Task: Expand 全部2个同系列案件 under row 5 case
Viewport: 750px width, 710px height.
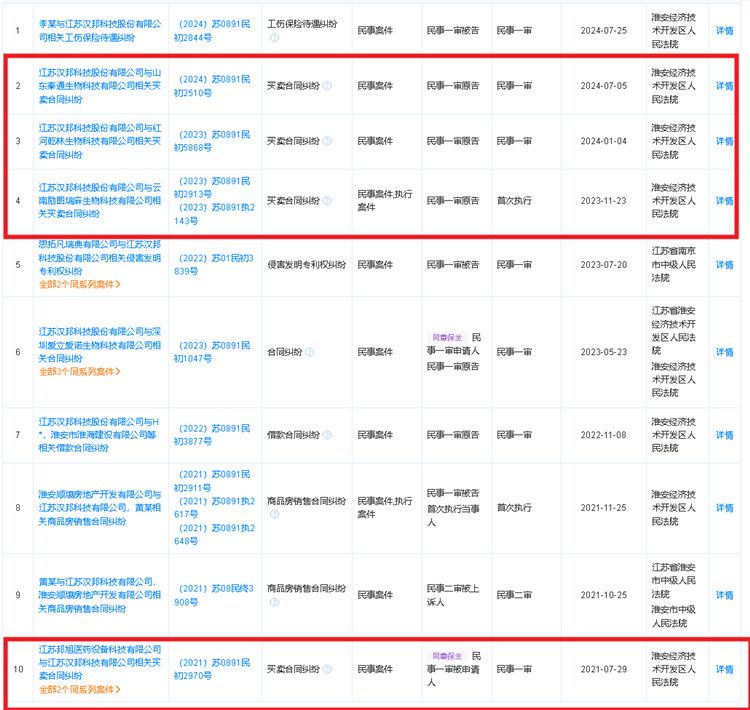Action: [79, 284]
